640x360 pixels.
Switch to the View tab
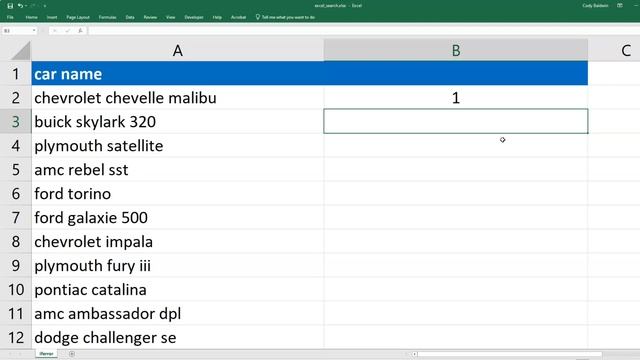click(x=171, y=17)
